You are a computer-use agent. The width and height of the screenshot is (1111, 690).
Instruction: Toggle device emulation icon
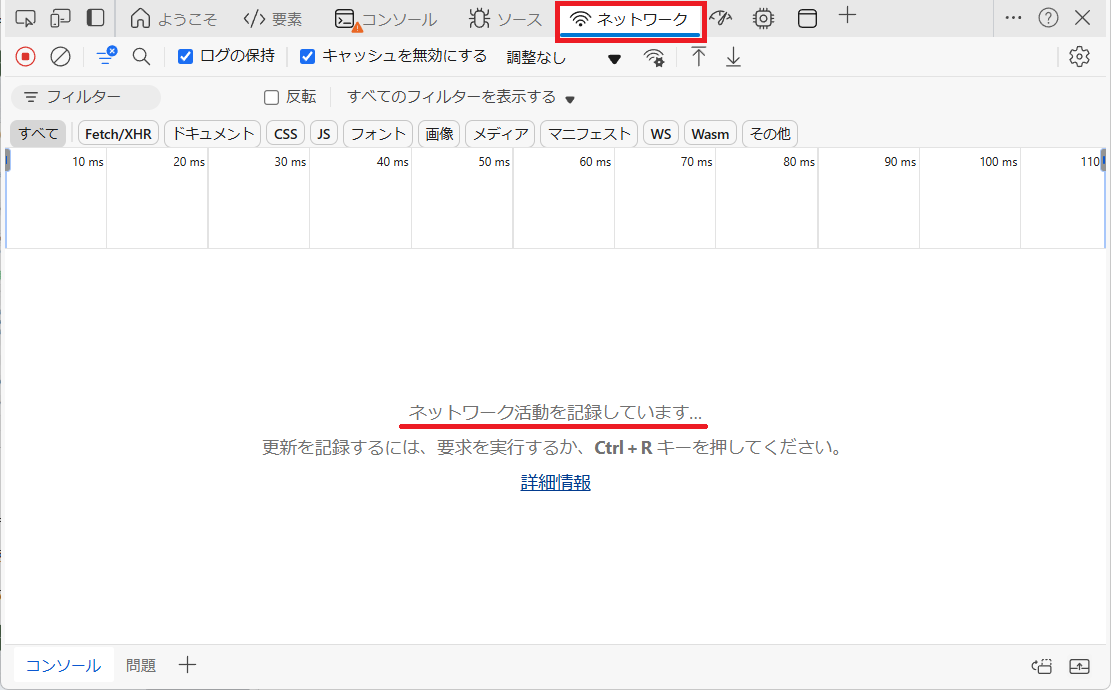61,18
